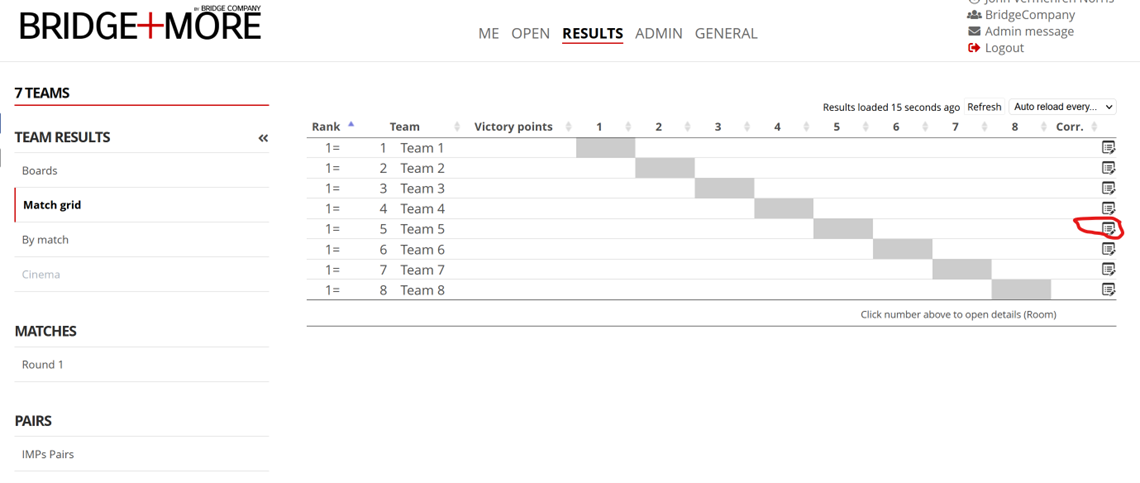Collapse the Team Results sidebar panel
1140x483 pixels.
pyautogui.click(x=263, y=138)
